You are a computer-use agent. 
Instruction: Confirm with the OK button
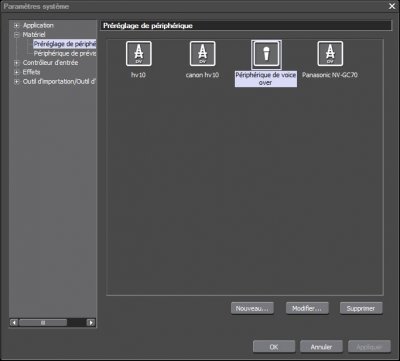point(274,347)
